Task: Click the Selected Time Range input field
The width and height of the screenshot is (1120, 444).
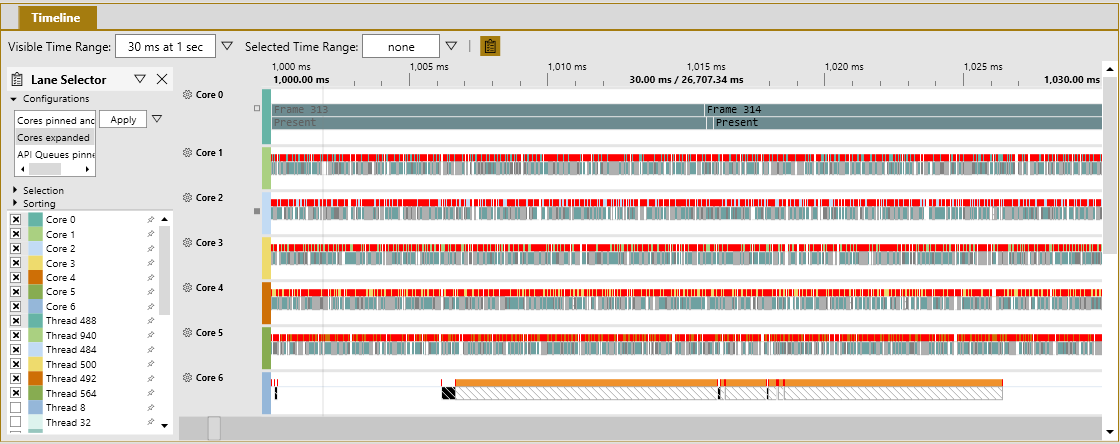Action: point(401,47)
